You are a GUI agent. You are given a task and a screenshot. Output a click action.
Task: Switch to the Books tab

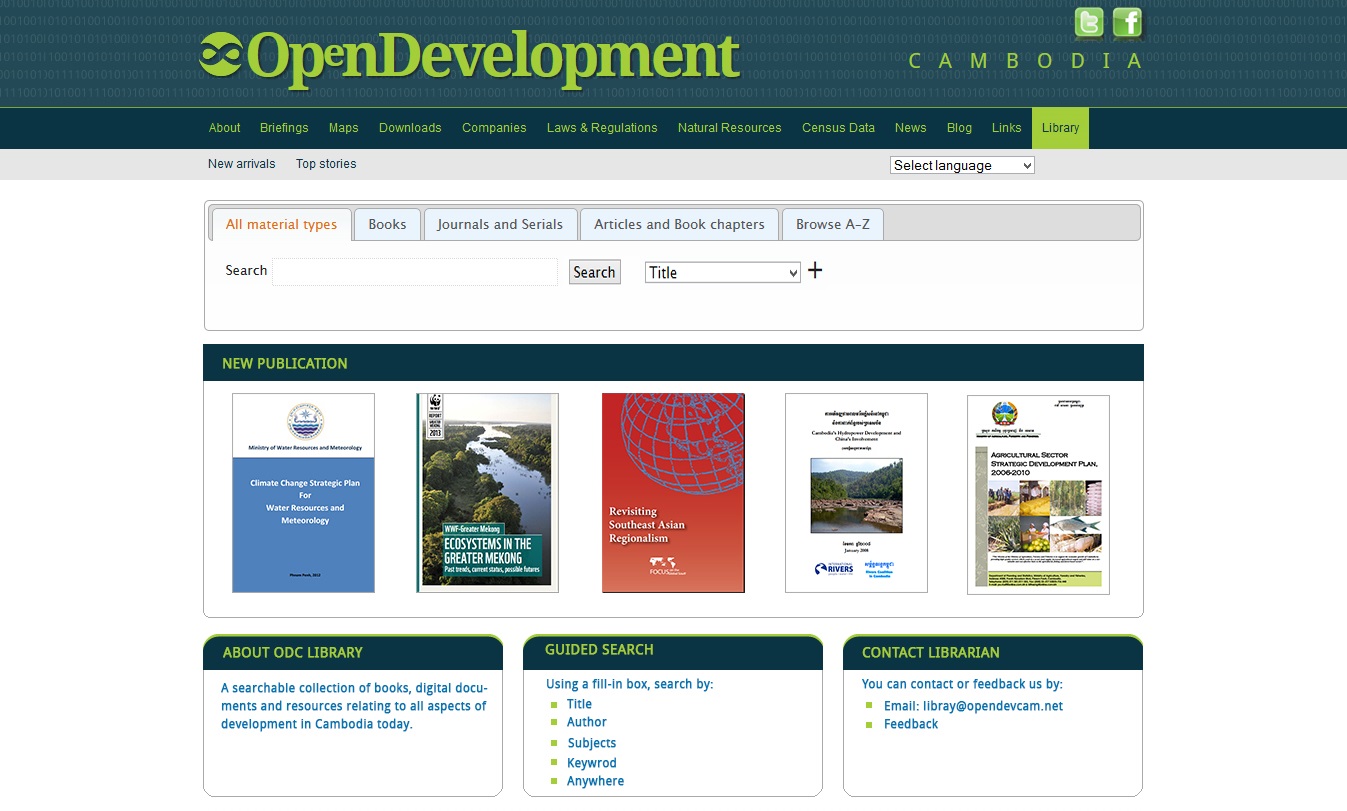387,225
